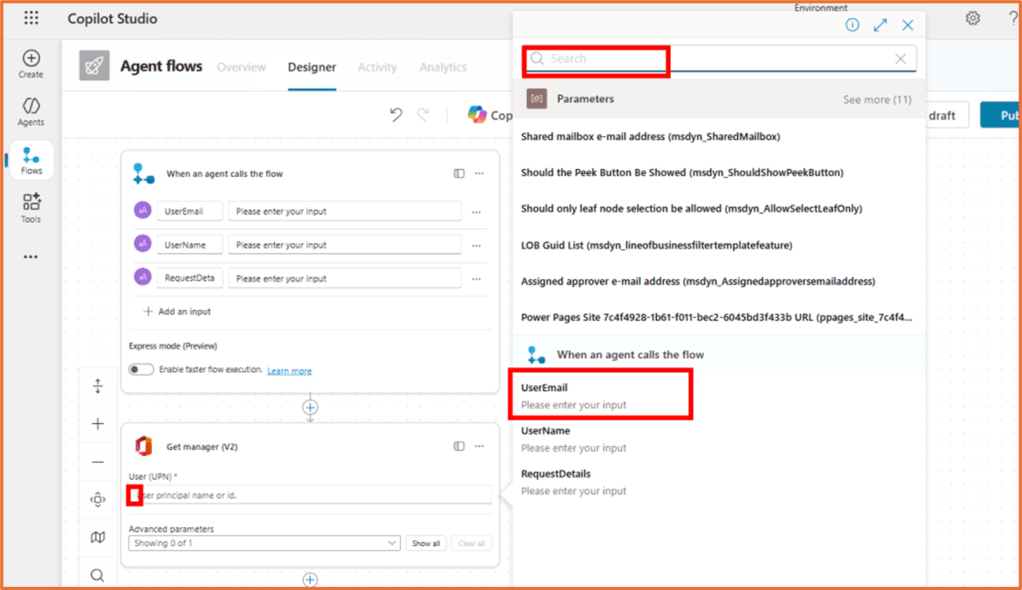Open the Settings gear
This screenshot has width=1022, height=590.
pos(972,18)
